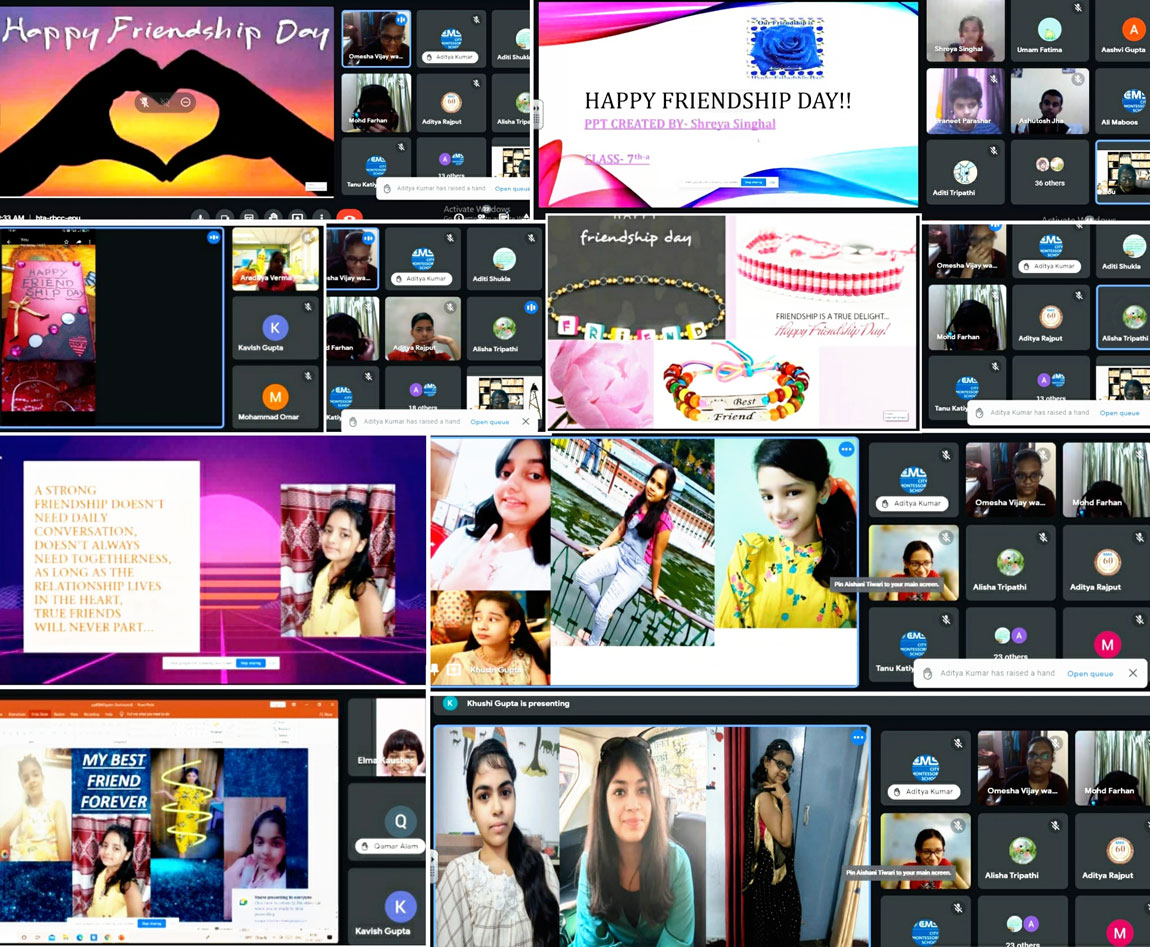Click Stop sharing under the purple friendship quote slide

coord(251,663)
